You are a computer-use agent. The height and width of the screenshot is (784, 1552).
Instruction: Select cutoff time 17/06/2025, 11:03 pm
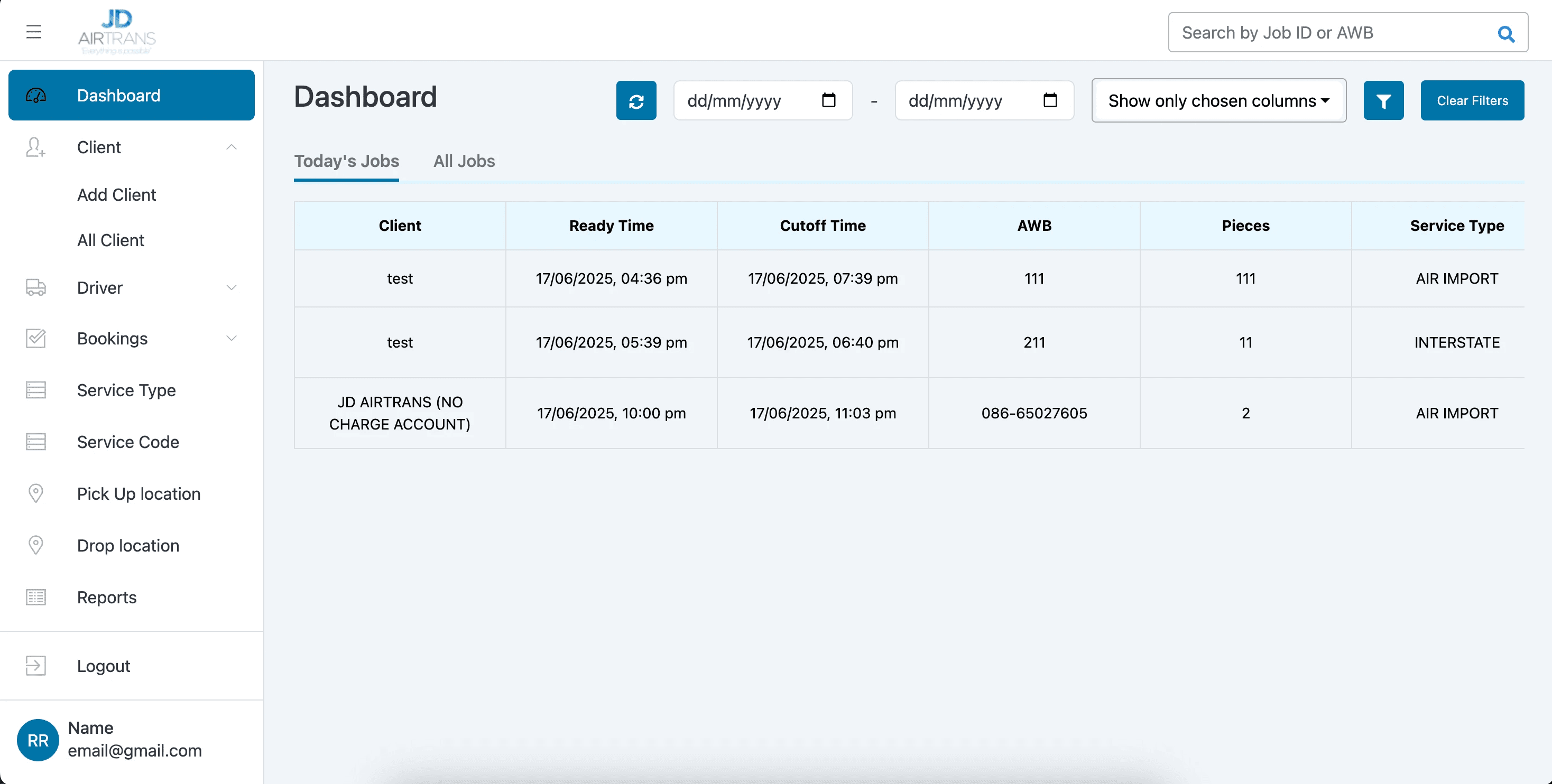(x=823, y=413)
